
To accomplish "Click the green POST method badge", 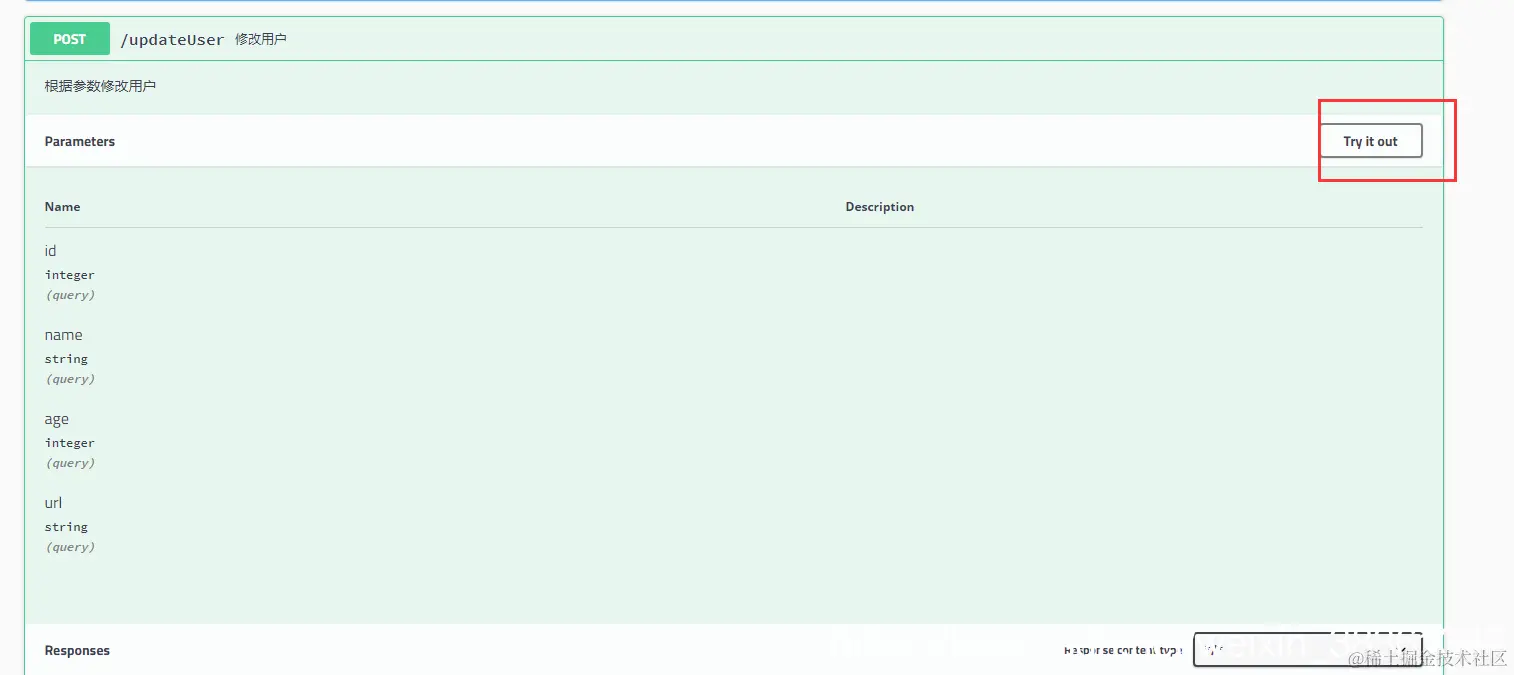I will click(x=70, y=39).
